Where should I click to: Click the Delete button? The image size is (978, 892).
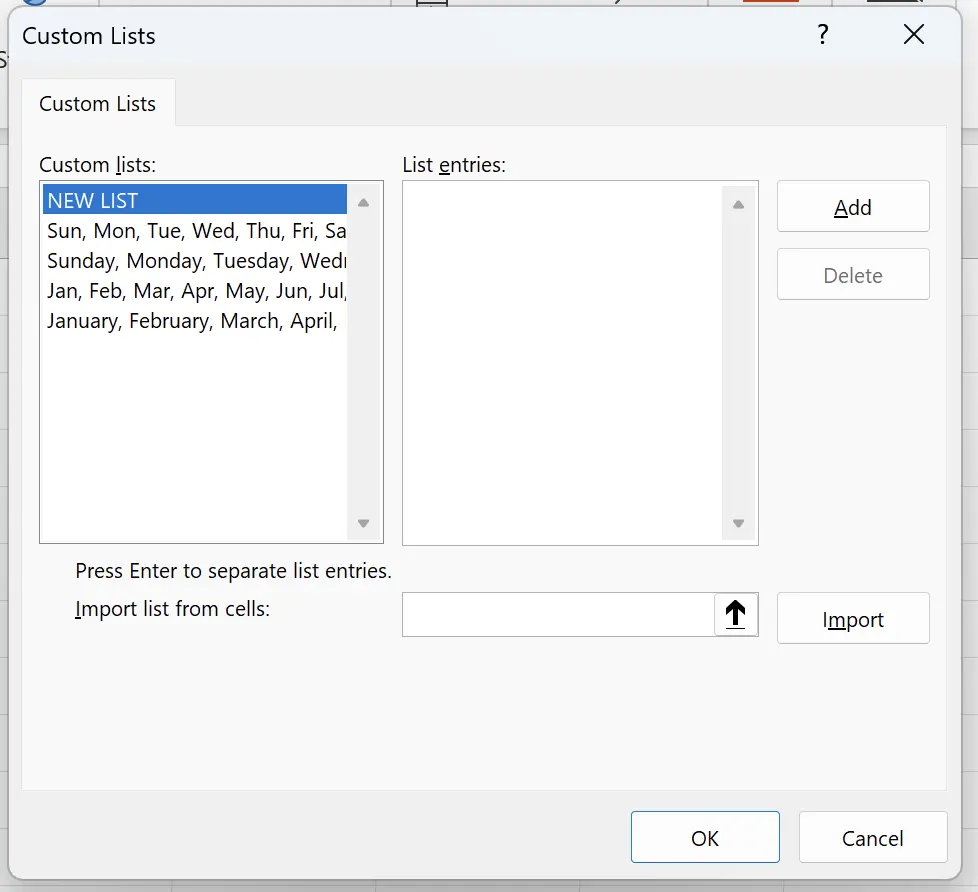852,274
